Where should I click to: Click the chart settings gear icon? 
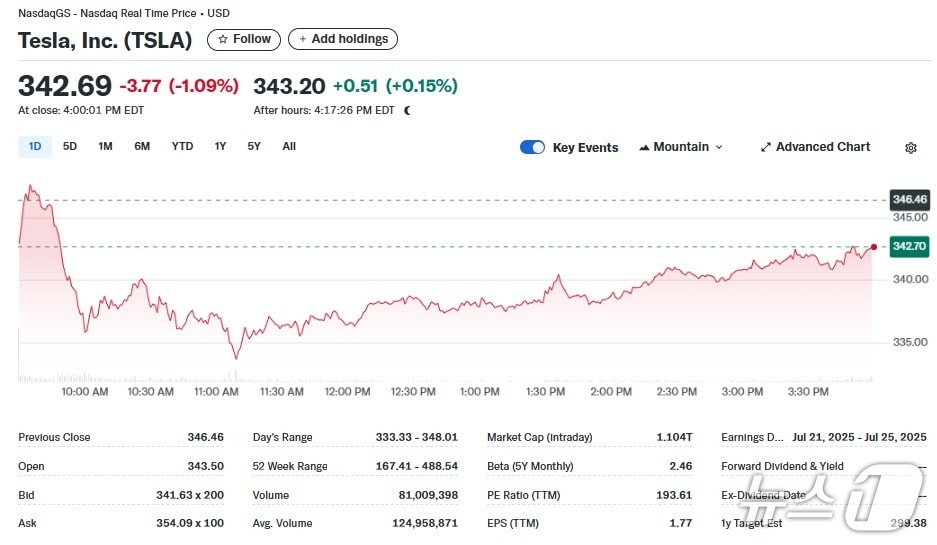pos(910,148)
